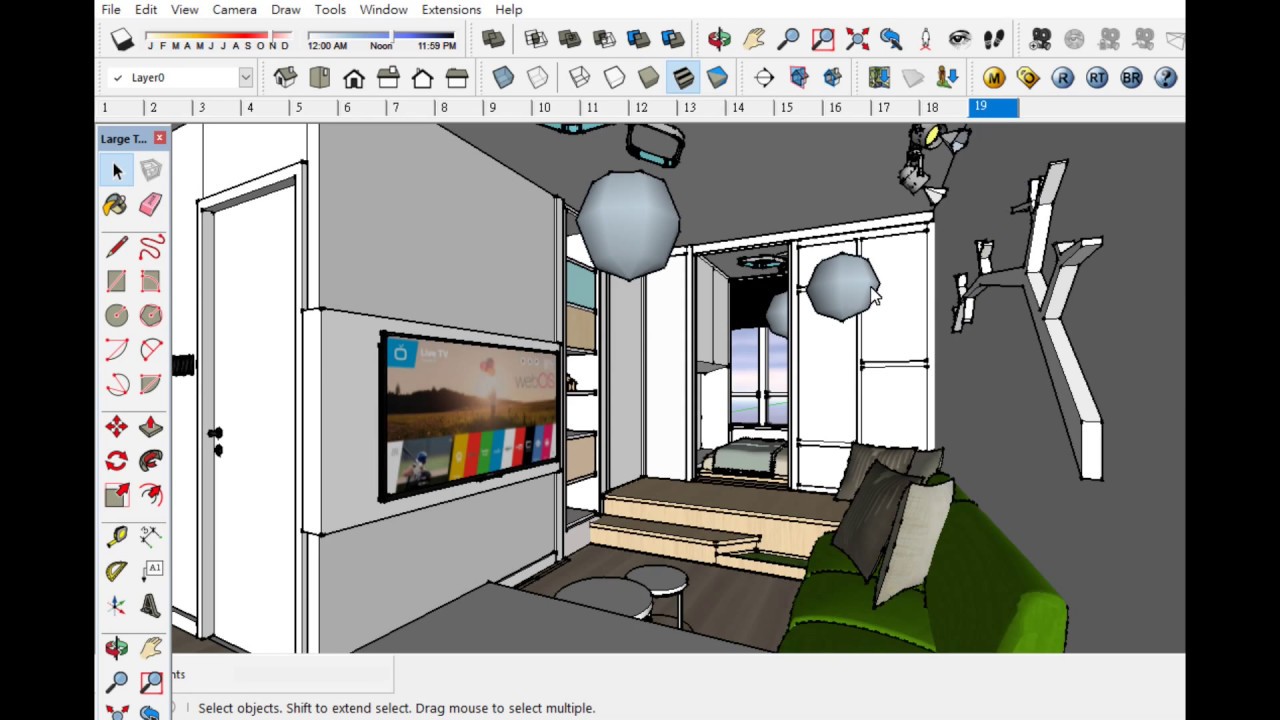The image size is (1280, 720).
Task: Click the Make Component tool icon
Action: (x=150, y=171)
